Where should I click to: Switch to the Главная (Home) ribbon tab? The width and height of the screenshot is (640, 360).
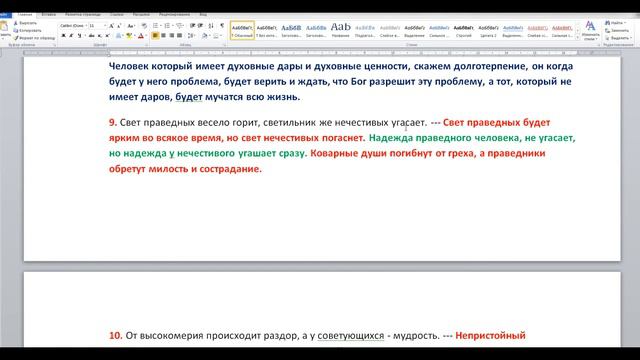pos(24,15)
